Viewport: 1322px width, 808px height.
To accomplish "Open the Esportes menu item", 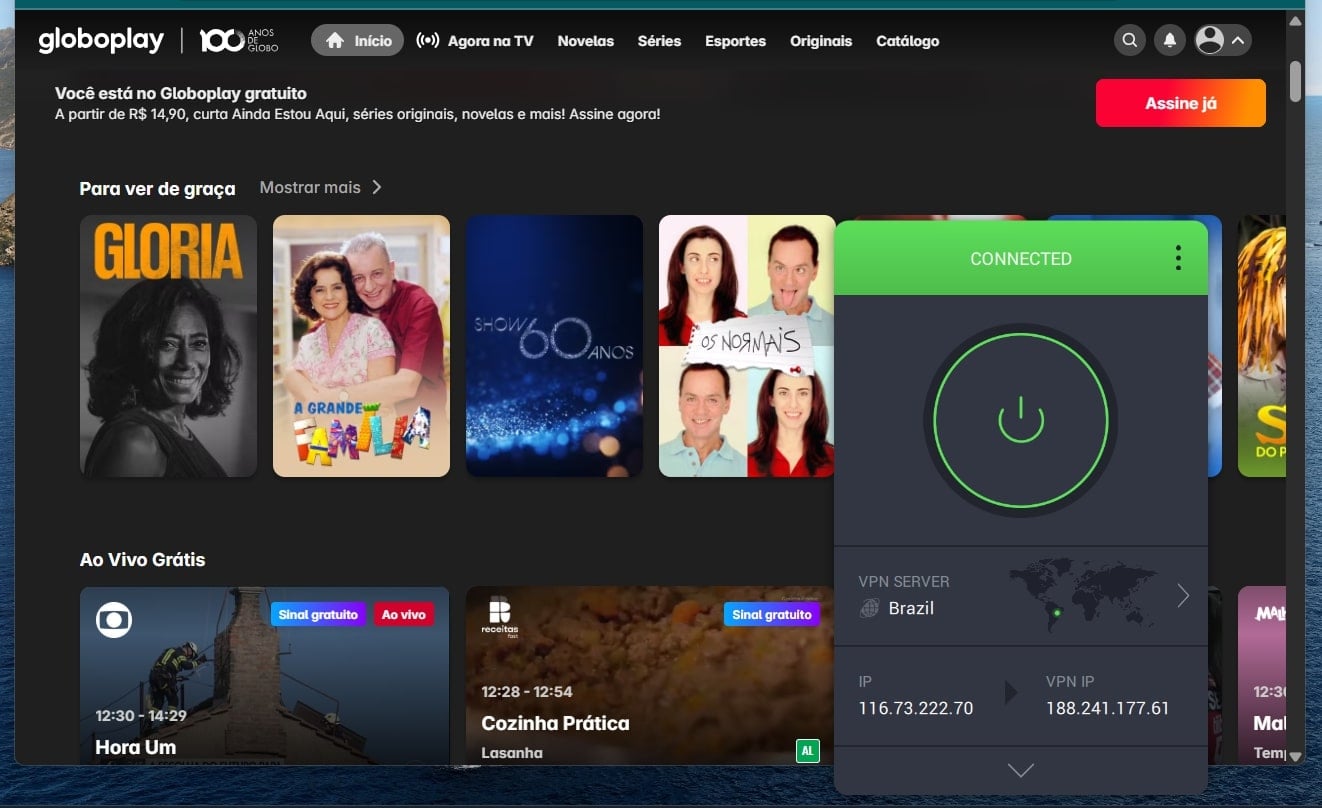I will point(735,41).
